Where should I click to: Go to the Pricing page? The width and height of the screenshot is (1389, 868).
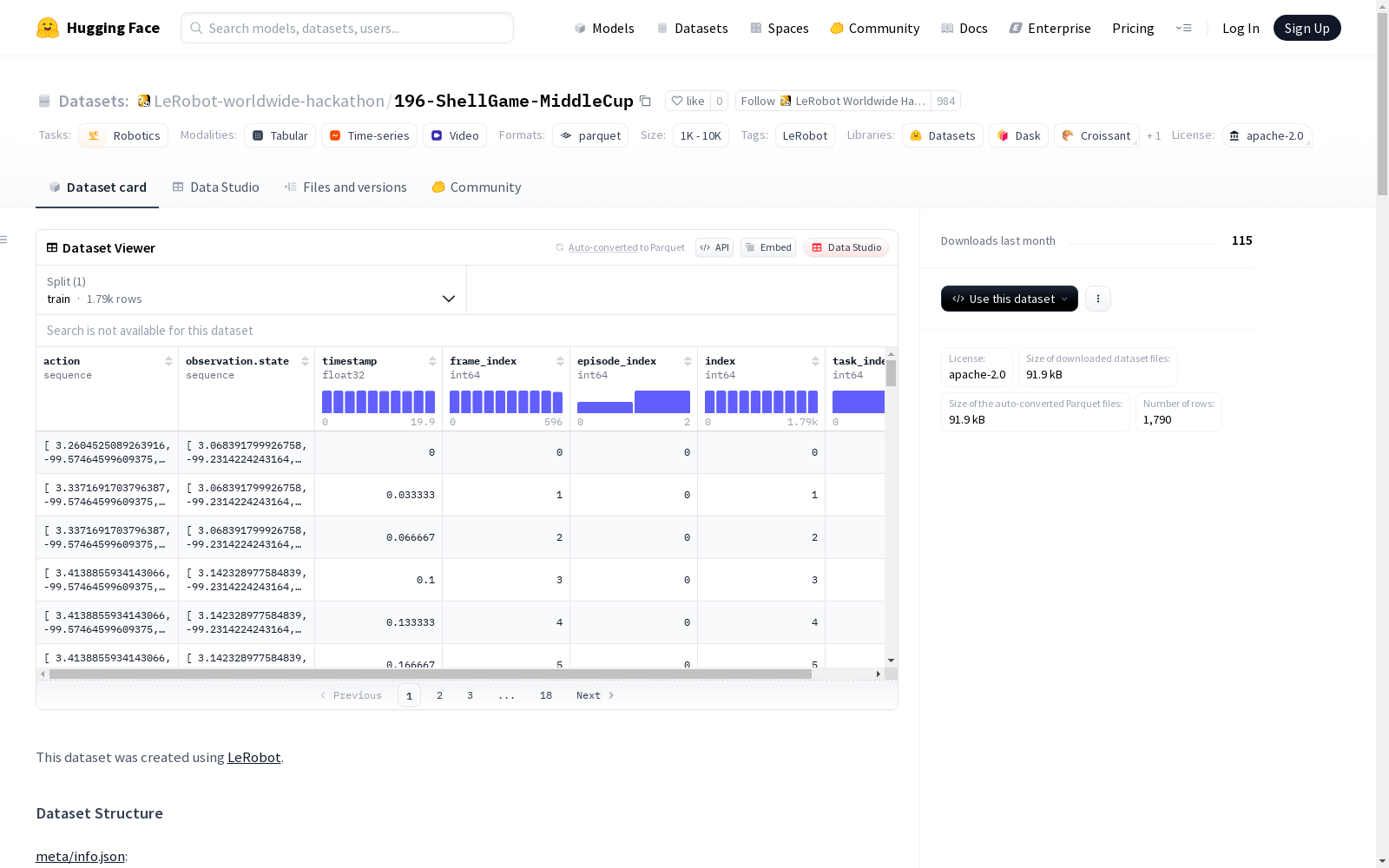[1133, 28]
